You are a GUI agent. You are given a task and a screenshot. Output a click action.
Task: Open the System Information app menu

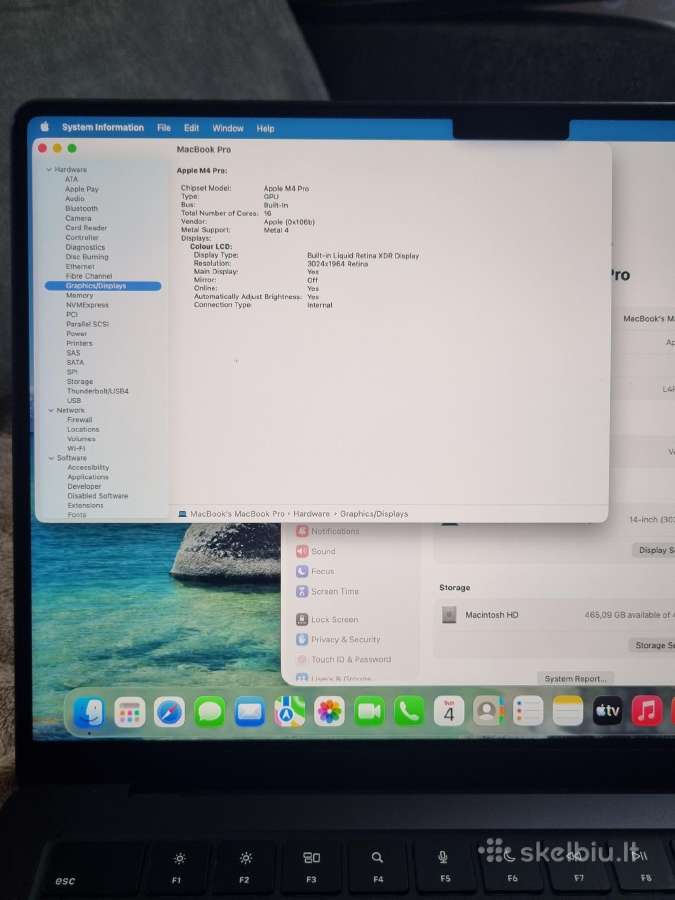[103, 127]
